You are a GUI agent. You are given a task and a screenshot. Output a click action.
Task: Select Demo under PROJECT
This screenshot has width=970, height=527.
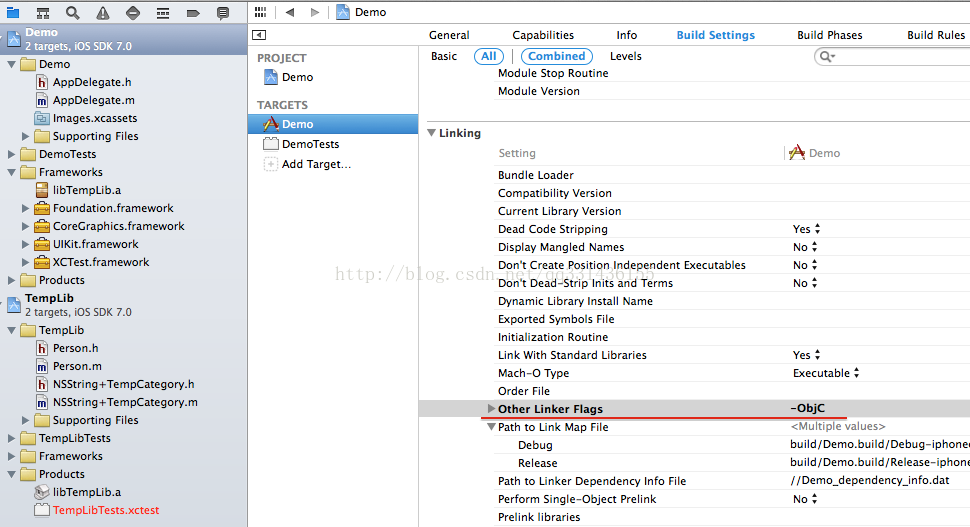click(298, 77)
